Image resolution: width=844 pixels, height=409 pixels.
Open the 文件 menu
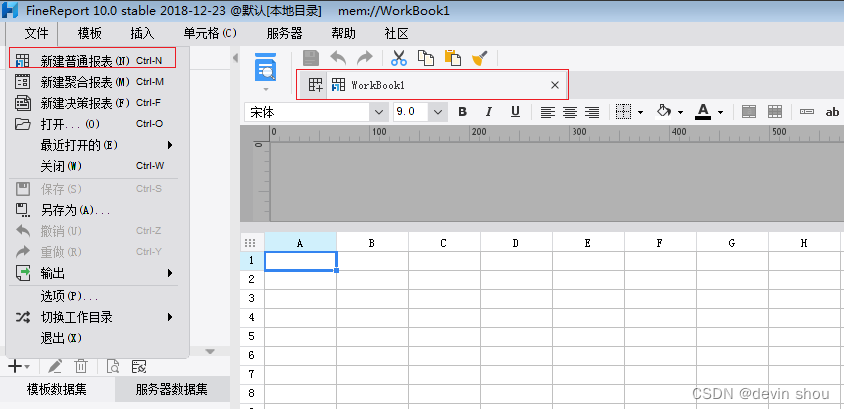click(x=36, y=34)
